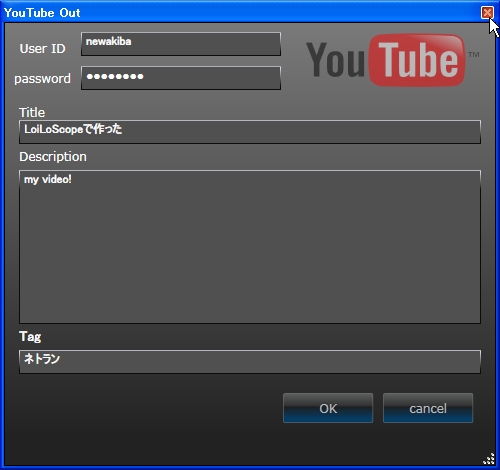Click the Tag label text
This screenshot has height=470, width=500.
point(30,337)
